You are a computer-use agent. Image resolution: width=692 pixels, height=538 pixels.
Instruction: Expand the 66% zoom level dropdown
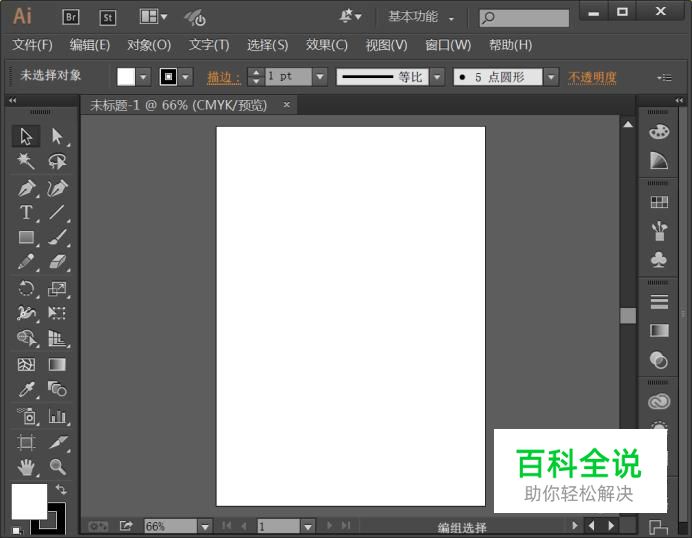pyautogui.click(x=204, y=526)
